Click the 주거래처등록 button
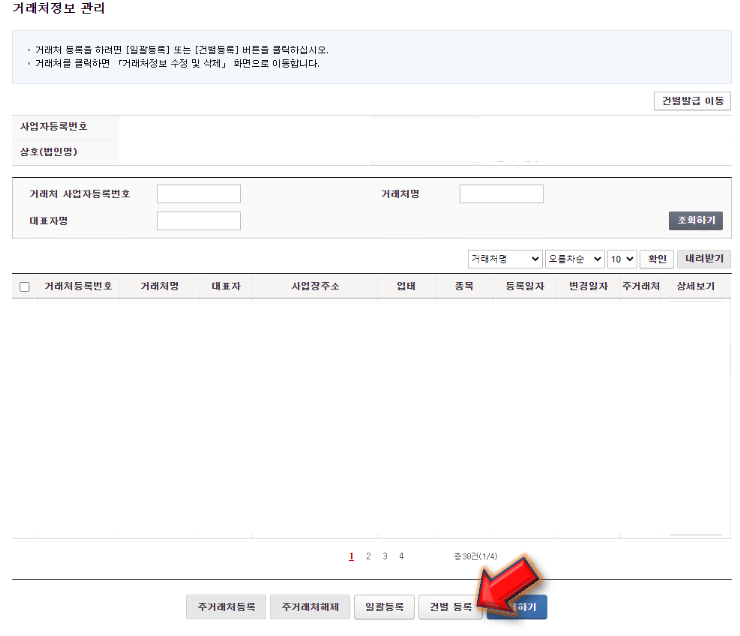 pos(226,607)
